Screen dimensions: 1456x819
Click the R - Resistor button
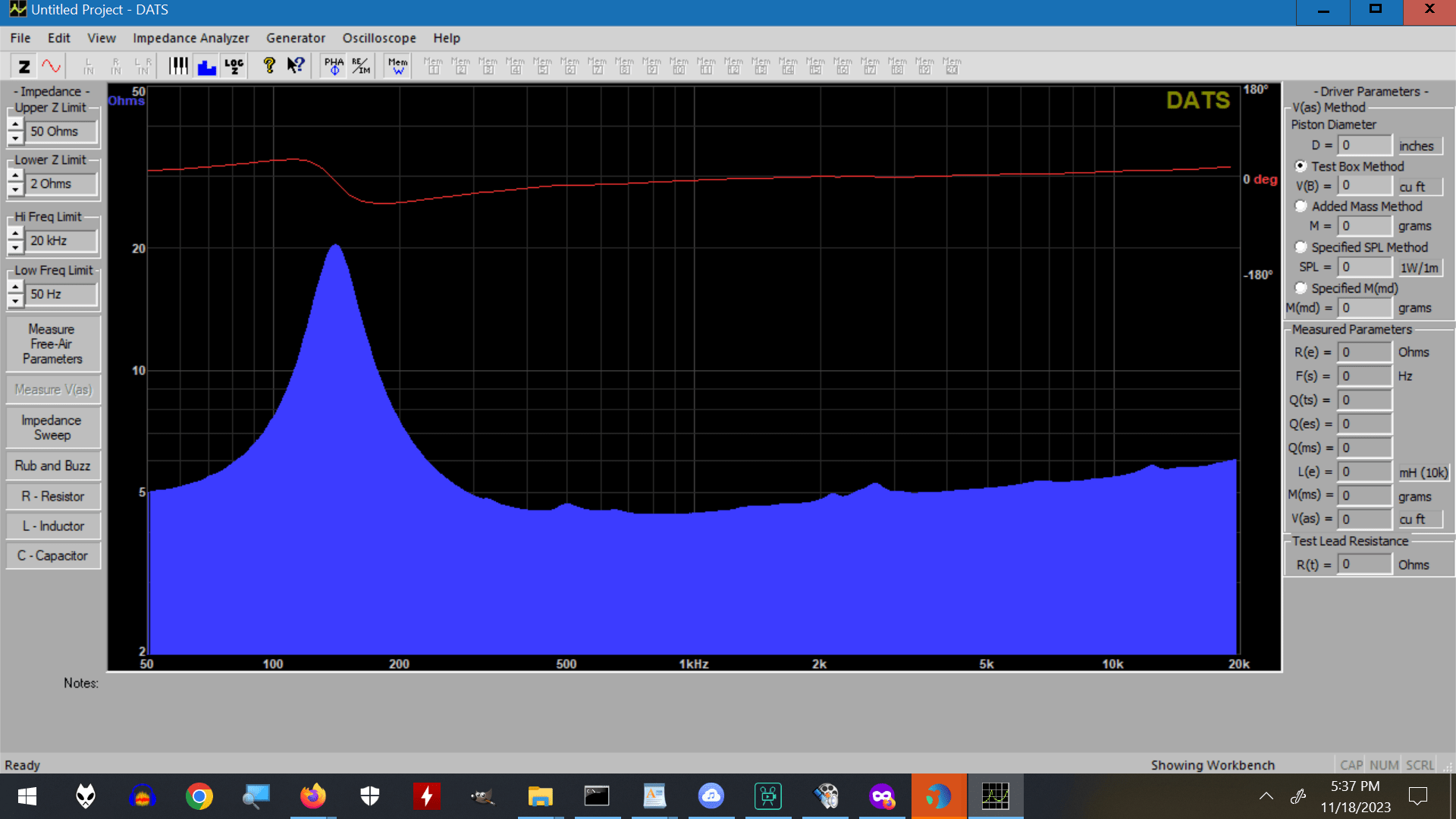point(52,497)
